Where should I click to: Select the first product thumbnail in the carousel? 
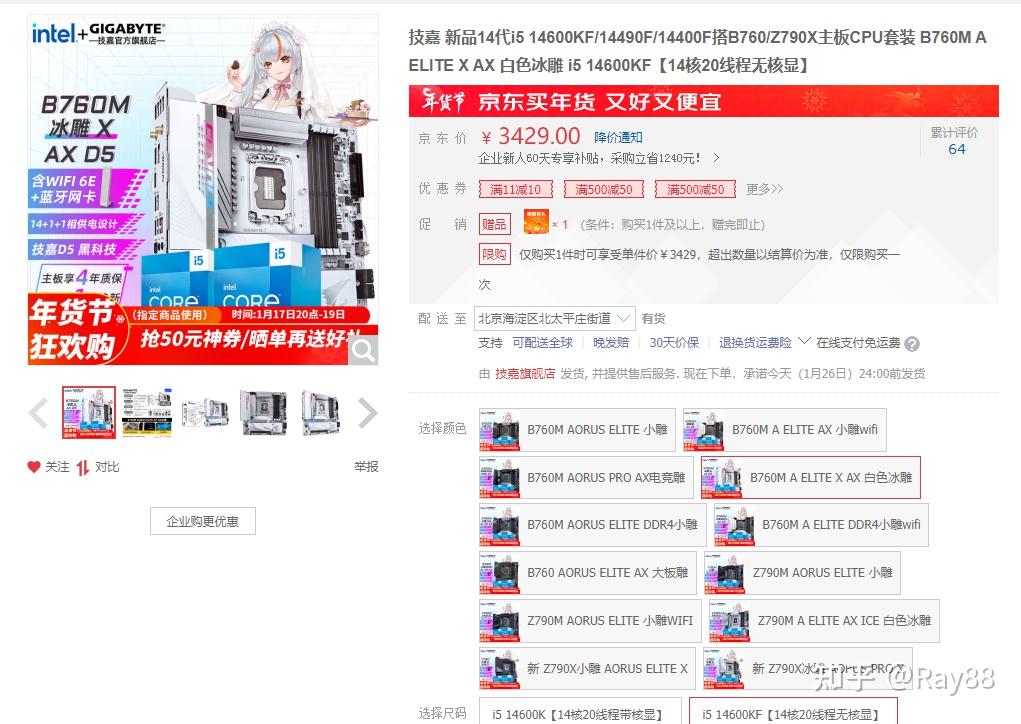tap(88, 412)
